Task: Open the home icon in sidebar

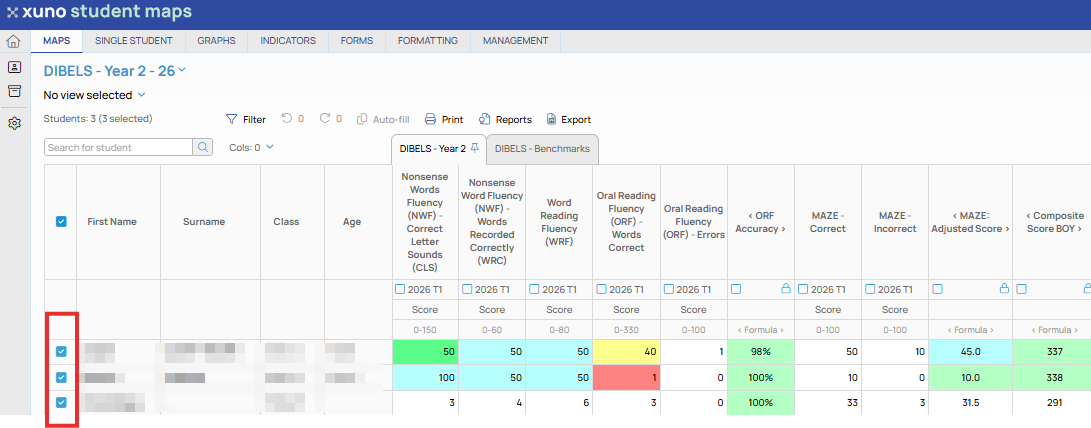Action: (x=14, y=42)
